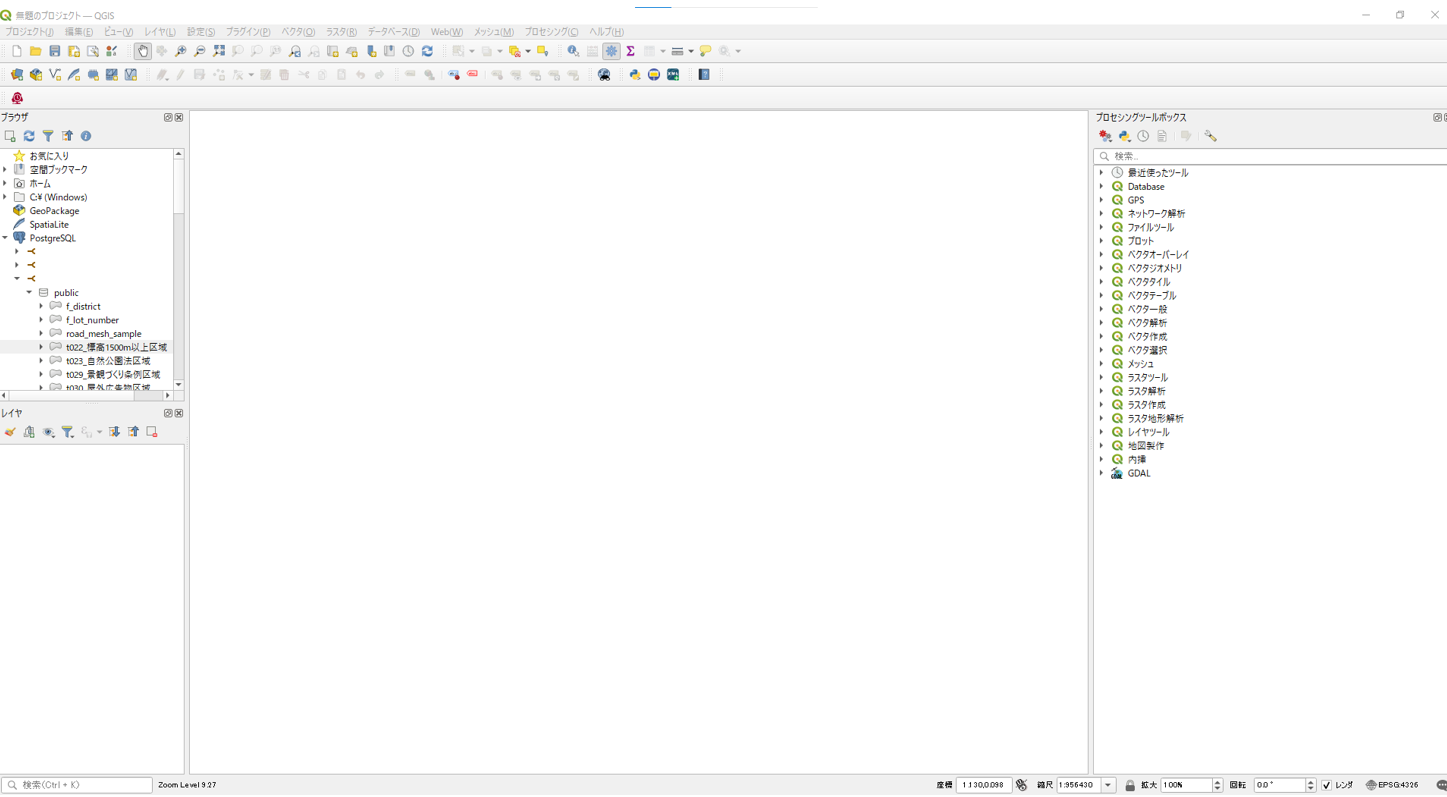
Task: Open the Vector menu
Action: tap(297, 32)
